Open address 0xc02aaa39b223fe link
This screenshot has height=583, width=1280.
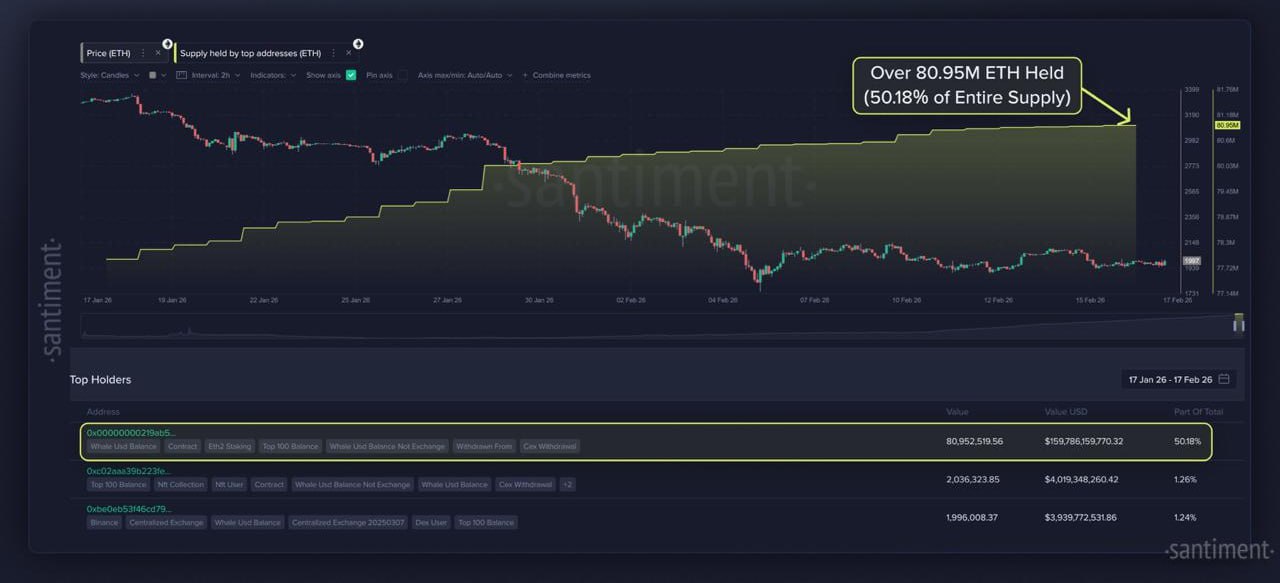(128, 470)
